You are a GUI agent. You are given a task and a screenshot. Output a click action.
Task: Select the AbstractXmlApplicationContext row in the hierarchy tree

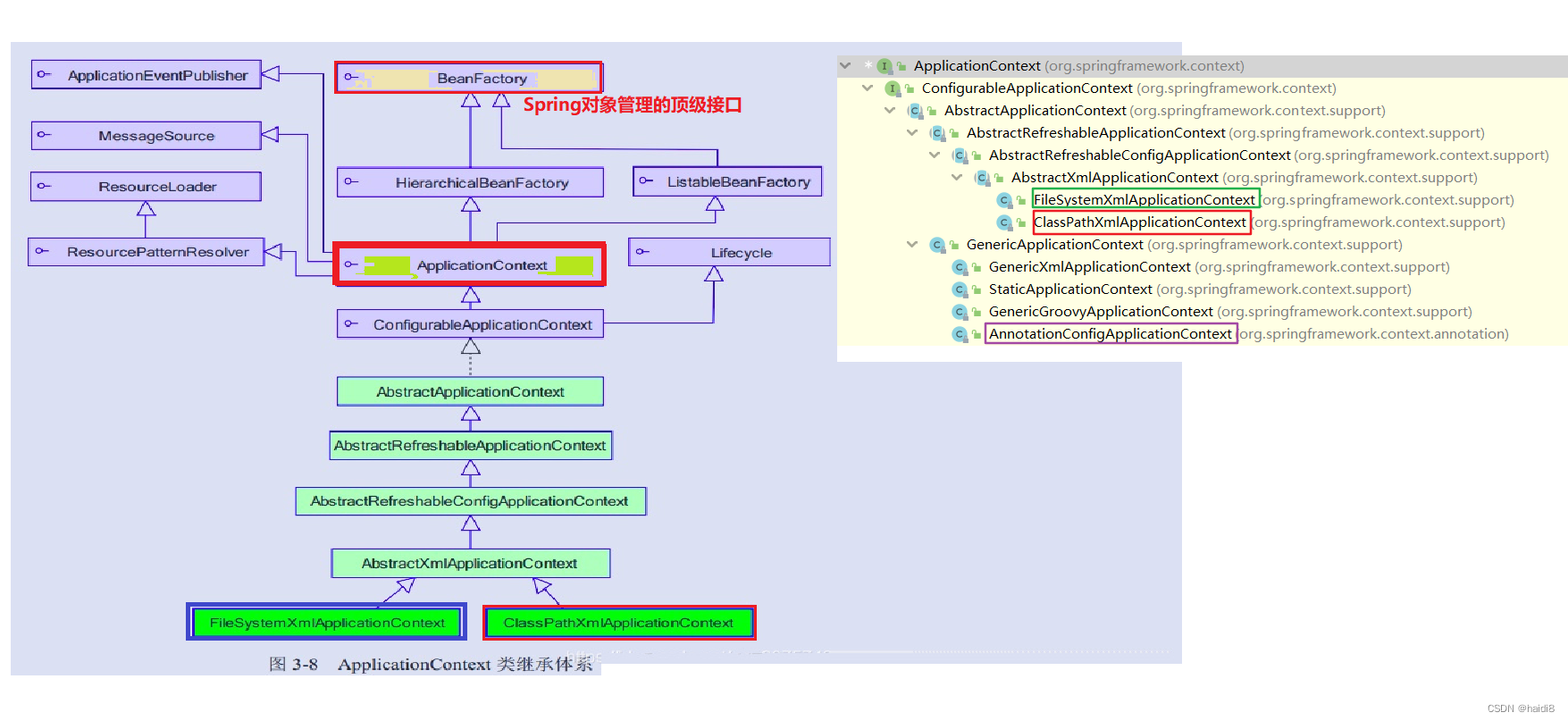pos(1203,178)
